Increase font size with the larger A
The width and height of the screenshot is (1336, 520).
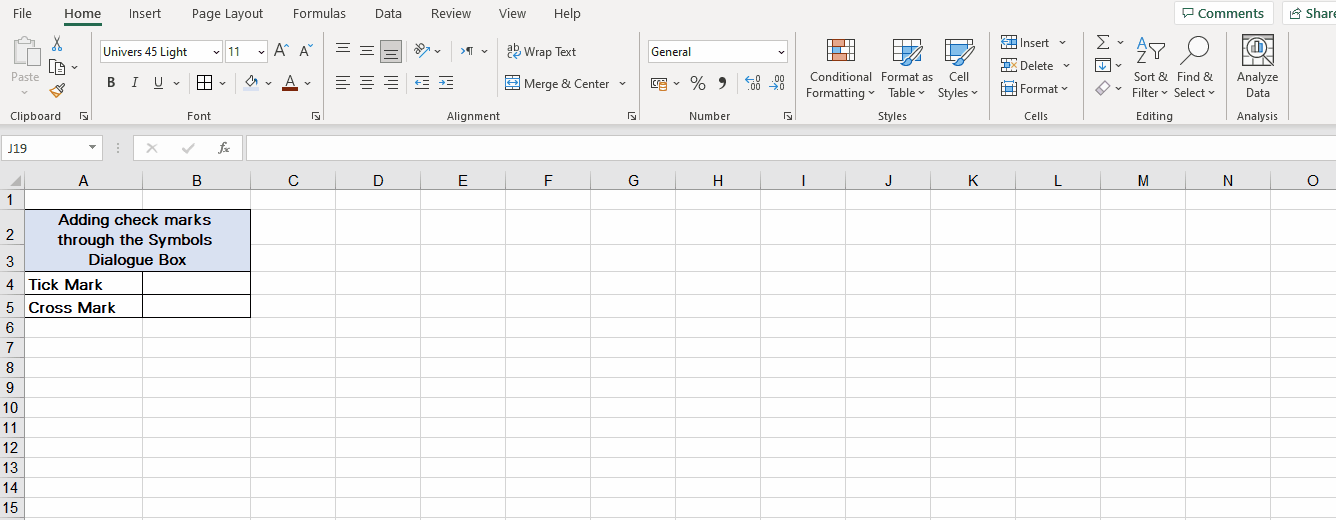click(282, 51)
